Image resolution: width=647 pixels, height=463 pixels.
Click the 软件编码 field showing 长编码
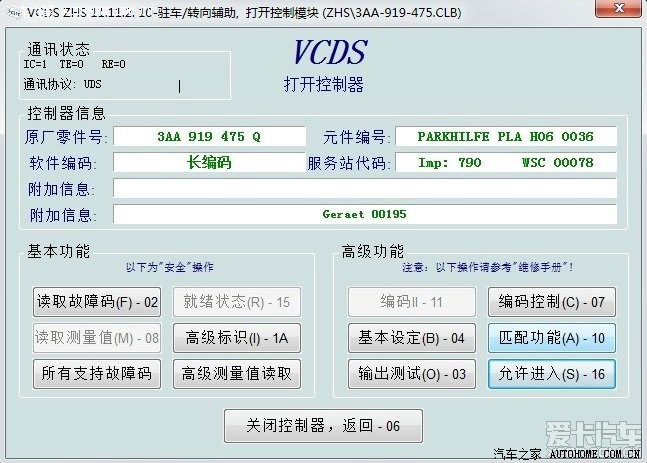(208, 162)
